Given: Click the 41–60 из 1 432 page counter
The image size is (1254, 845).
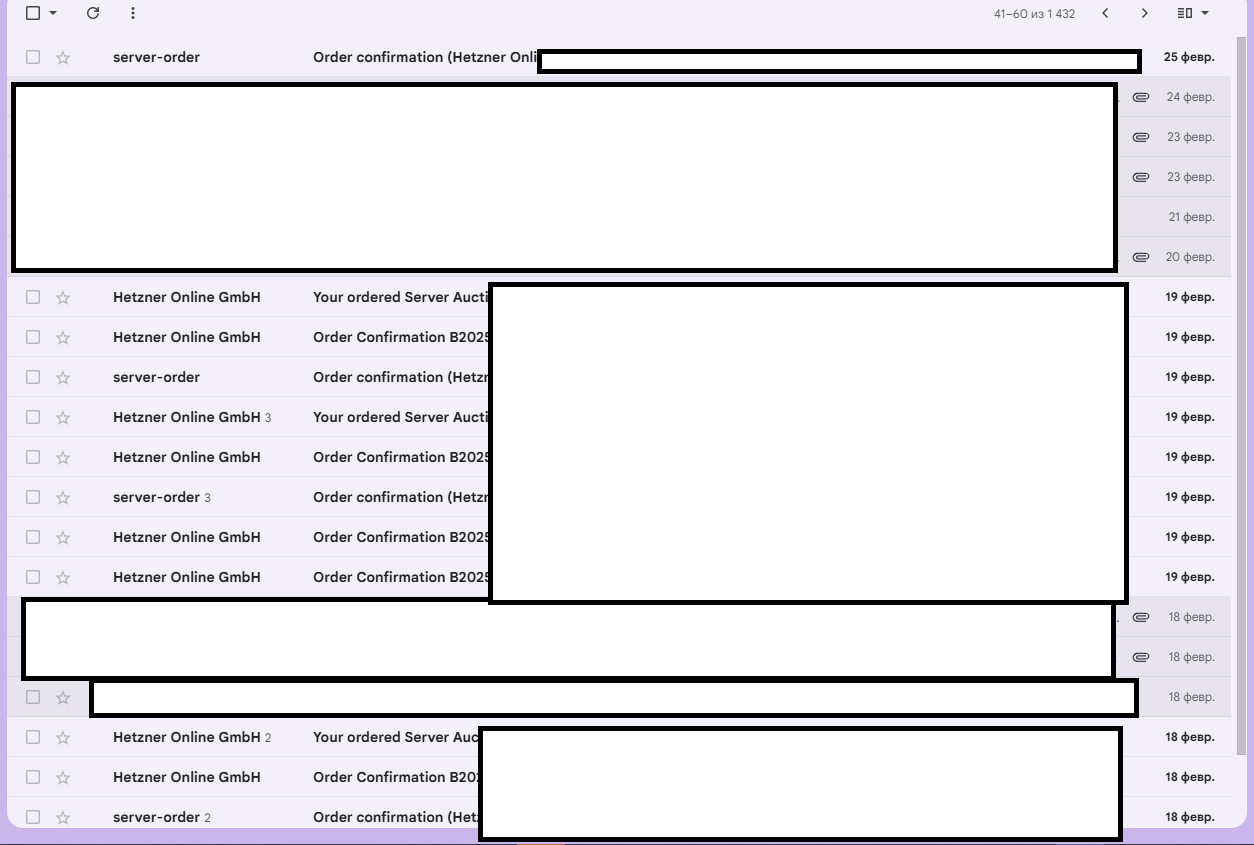Looking at the screenshot, I should tap(1034, 14).
